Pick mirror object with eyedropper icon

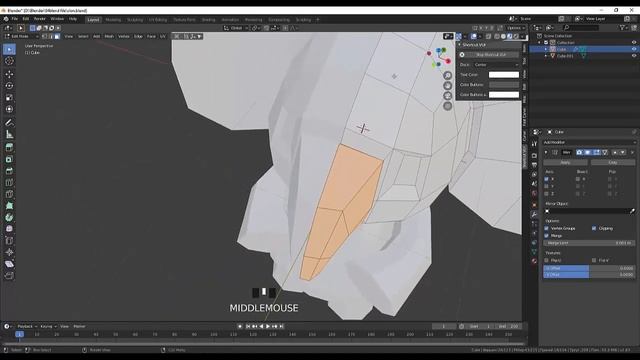[x=632, y=211]
